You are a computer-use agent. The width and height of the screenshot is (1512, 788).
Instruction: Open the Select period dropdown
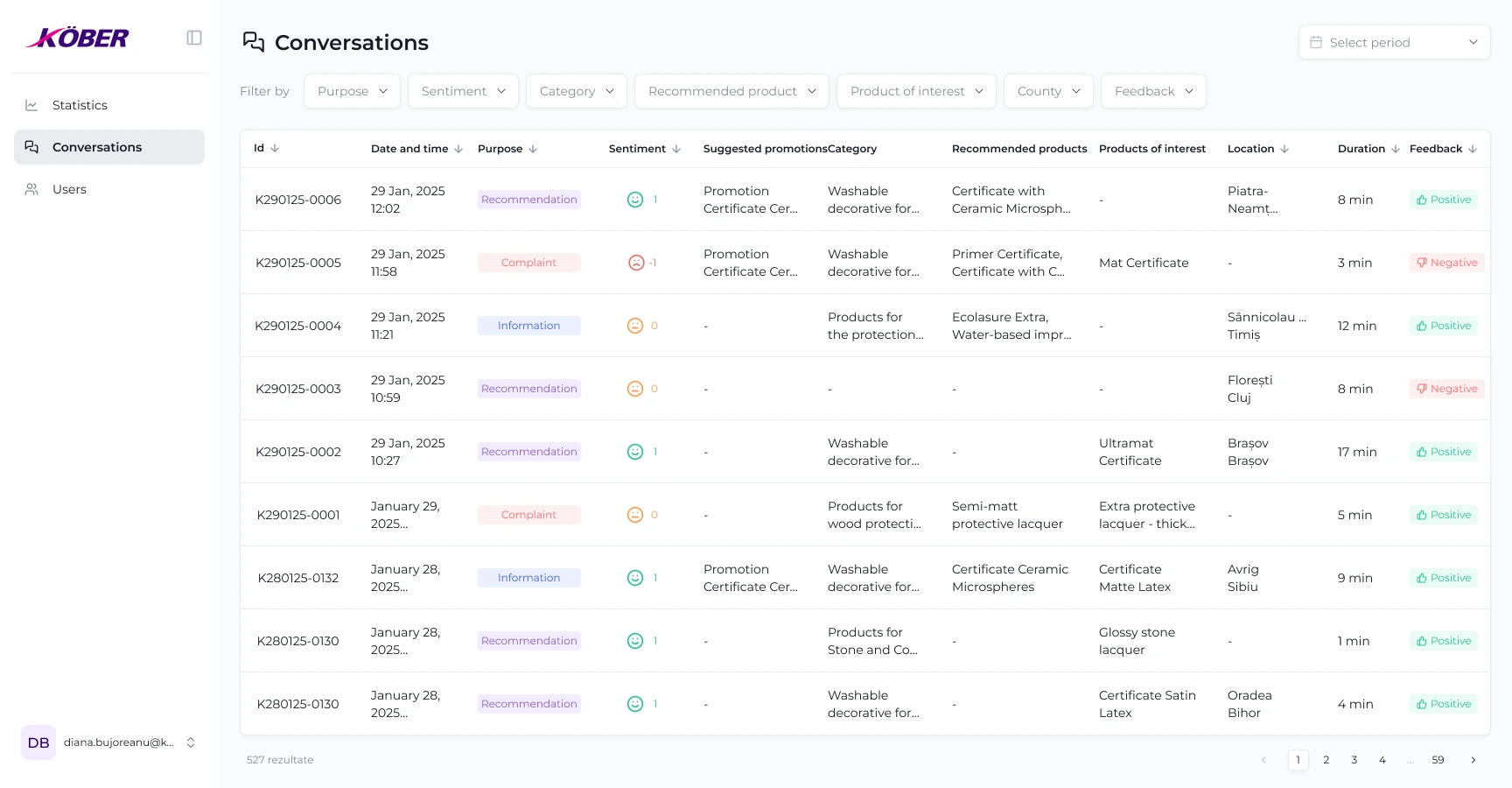[x=1394, y=42]
